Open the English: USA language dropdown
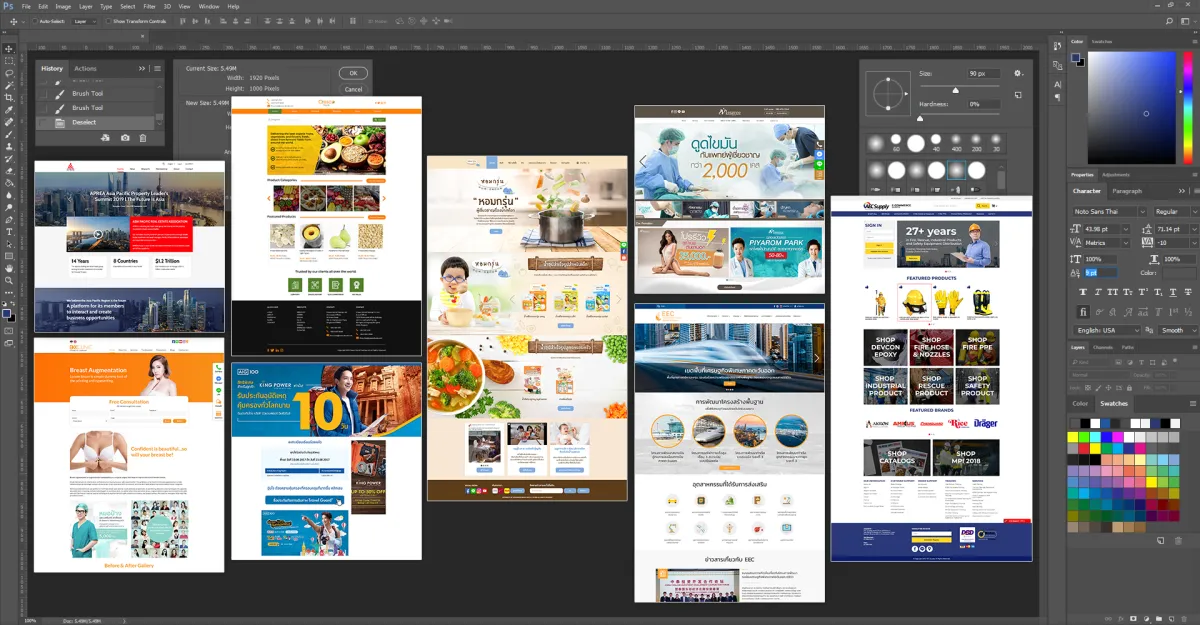Image resolution: width=1200 pixels, height=625 pixels. click(x=1108, y=330)
